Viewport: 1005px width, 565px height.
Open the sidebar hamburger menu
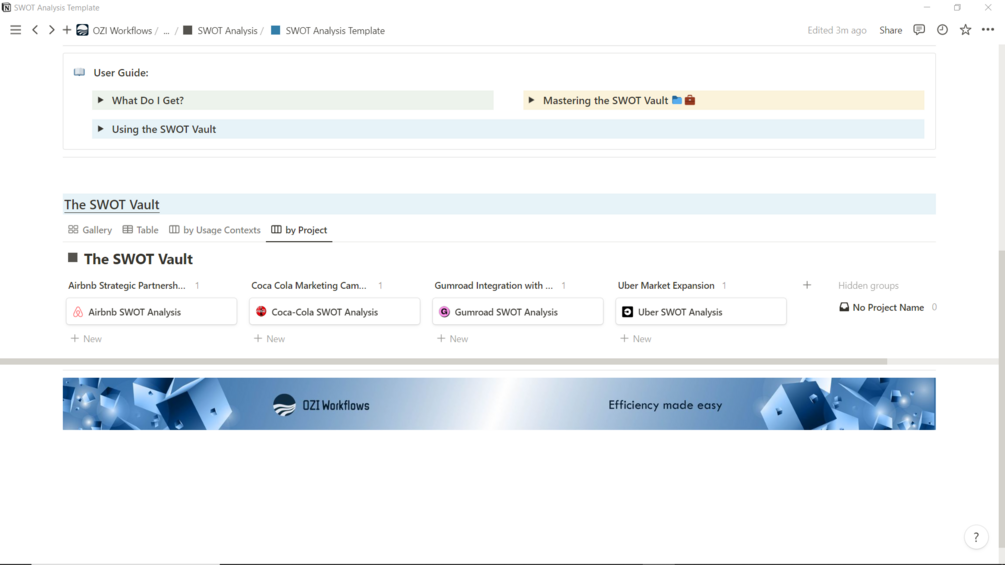15,30
